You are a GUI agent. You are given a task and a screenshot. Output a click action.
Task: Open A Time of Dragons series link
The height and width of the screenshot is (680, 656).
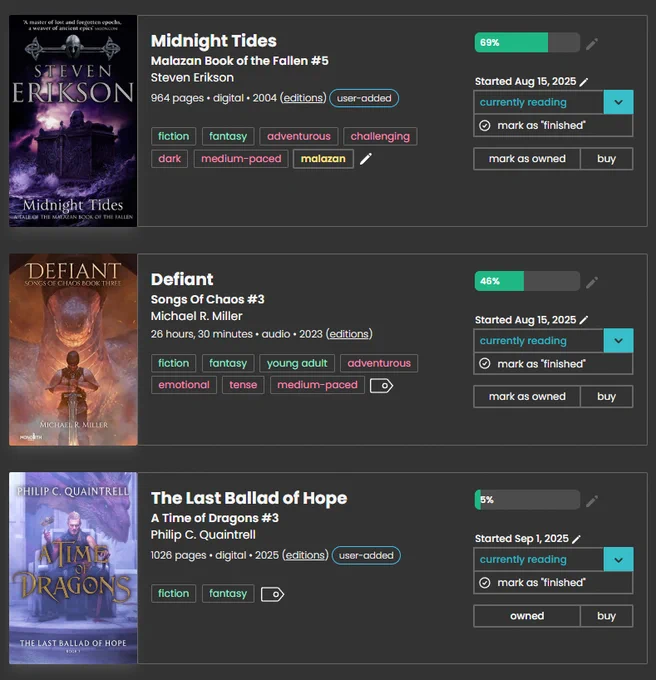tap(215, 518)
